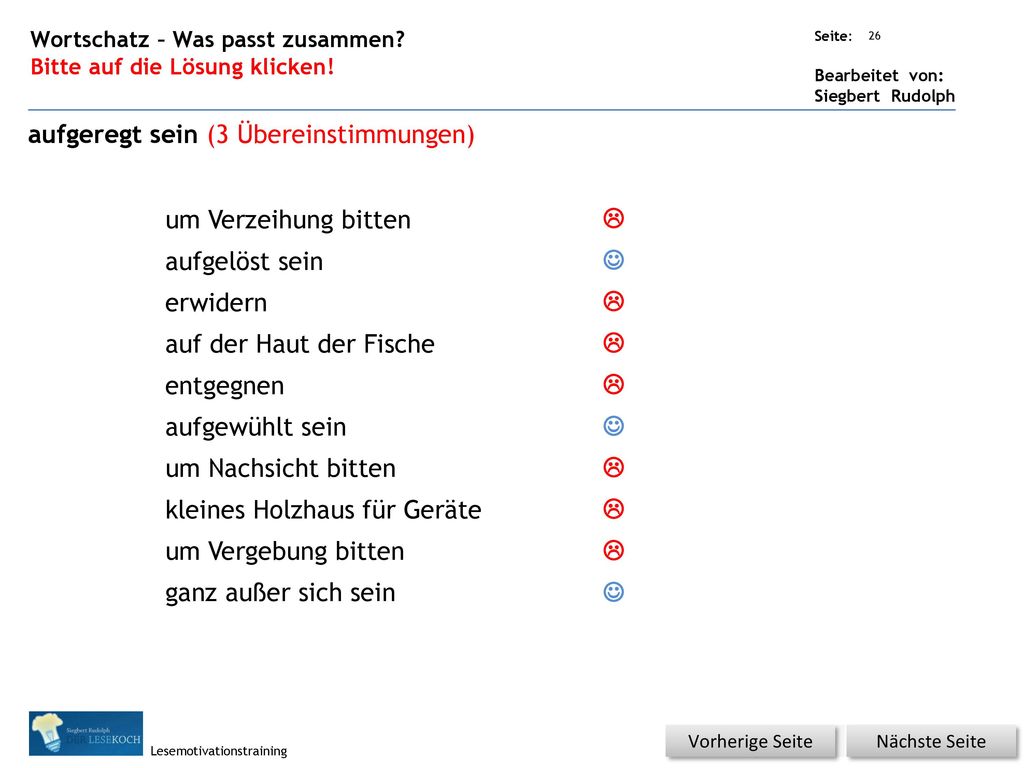Screen dimensions: 1024x768
Task: Click the smiley next to 'aufgelöst sein'
Action: click(613, 260)
